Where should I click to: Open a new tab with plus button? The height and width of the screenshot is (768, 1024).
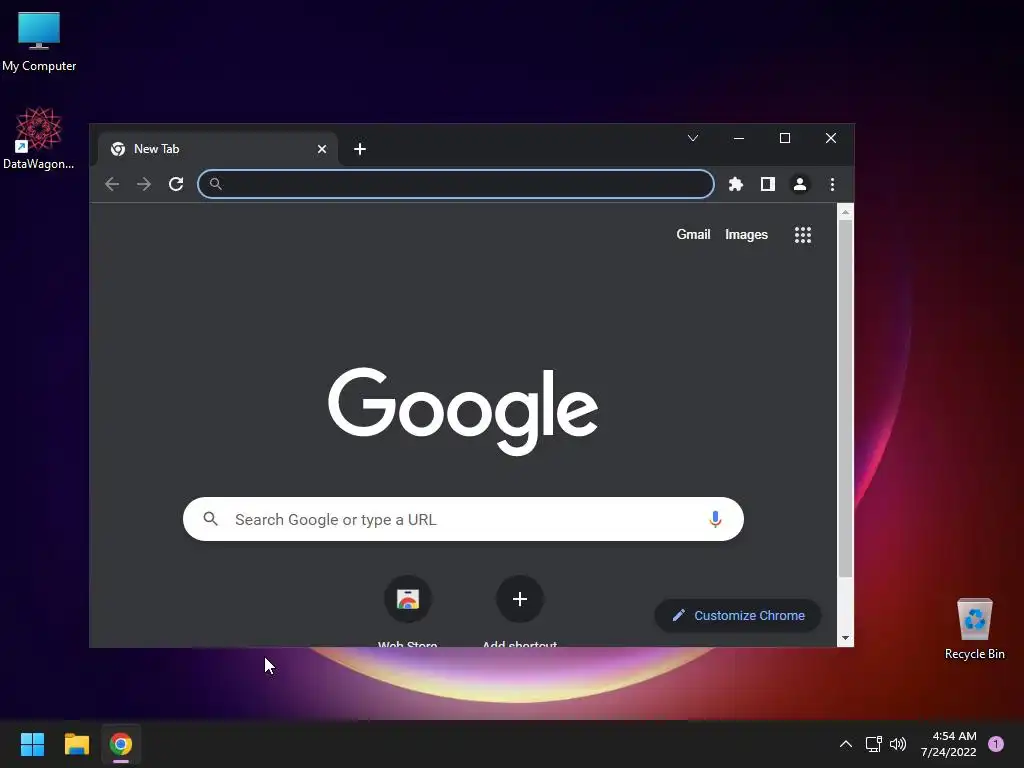(360, 149)
